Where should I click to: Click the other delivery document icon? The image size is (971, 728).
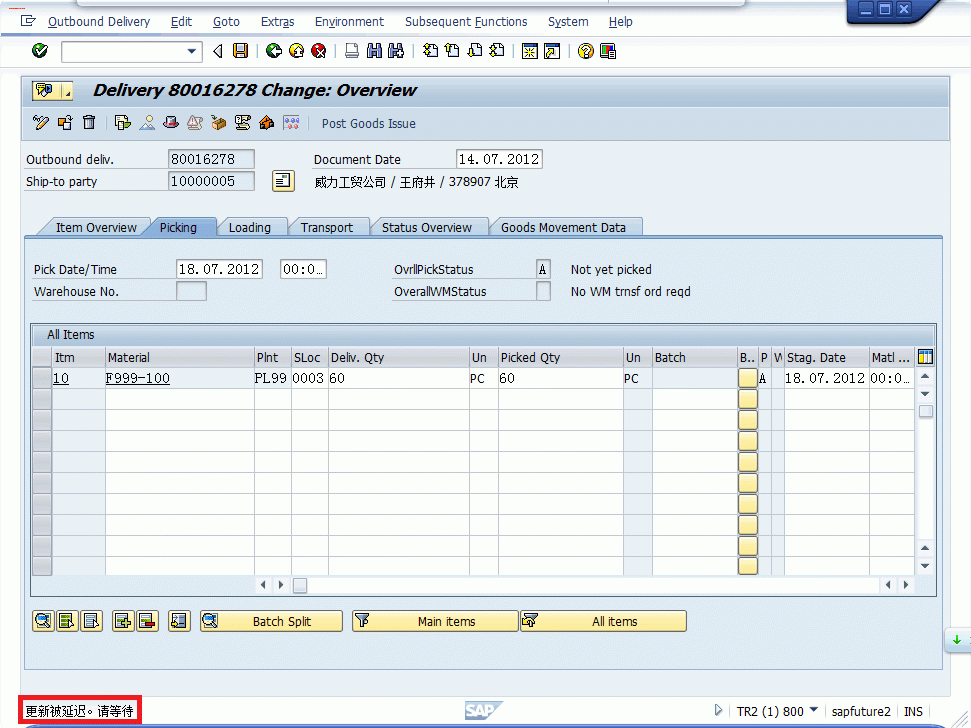click(x=65, y=123)
